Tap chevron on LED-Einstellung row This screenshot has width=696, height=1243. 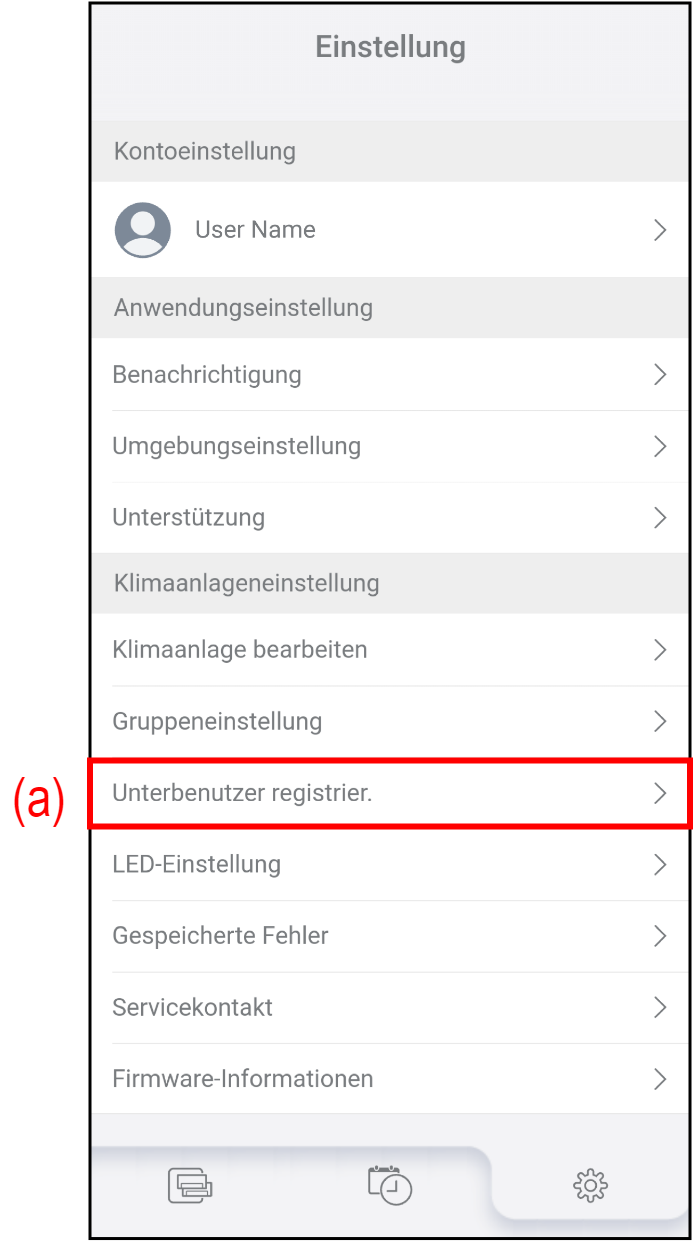pyautogui.click(x=660, y=865)
